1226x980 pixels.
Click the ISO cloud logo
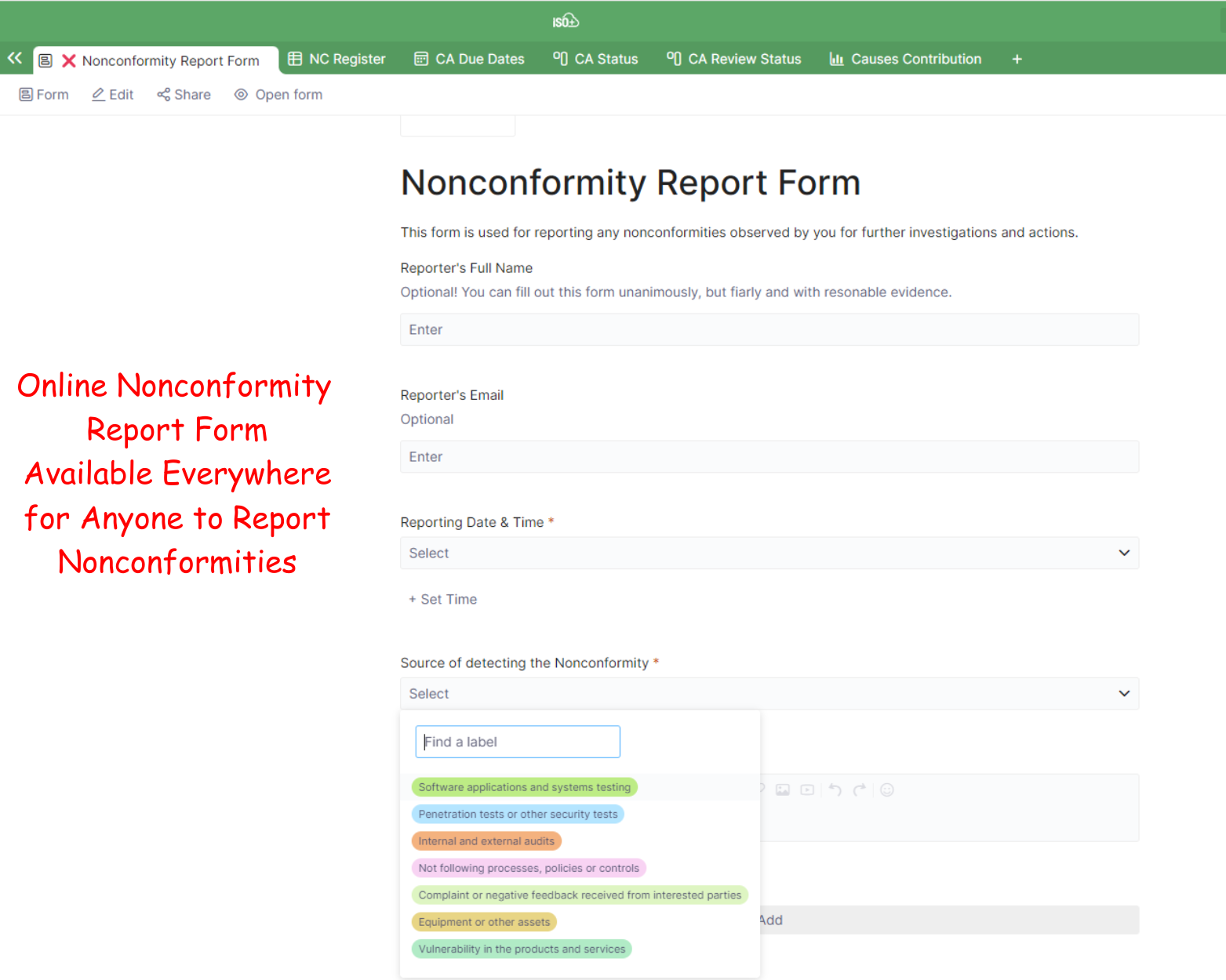(565, 21)
